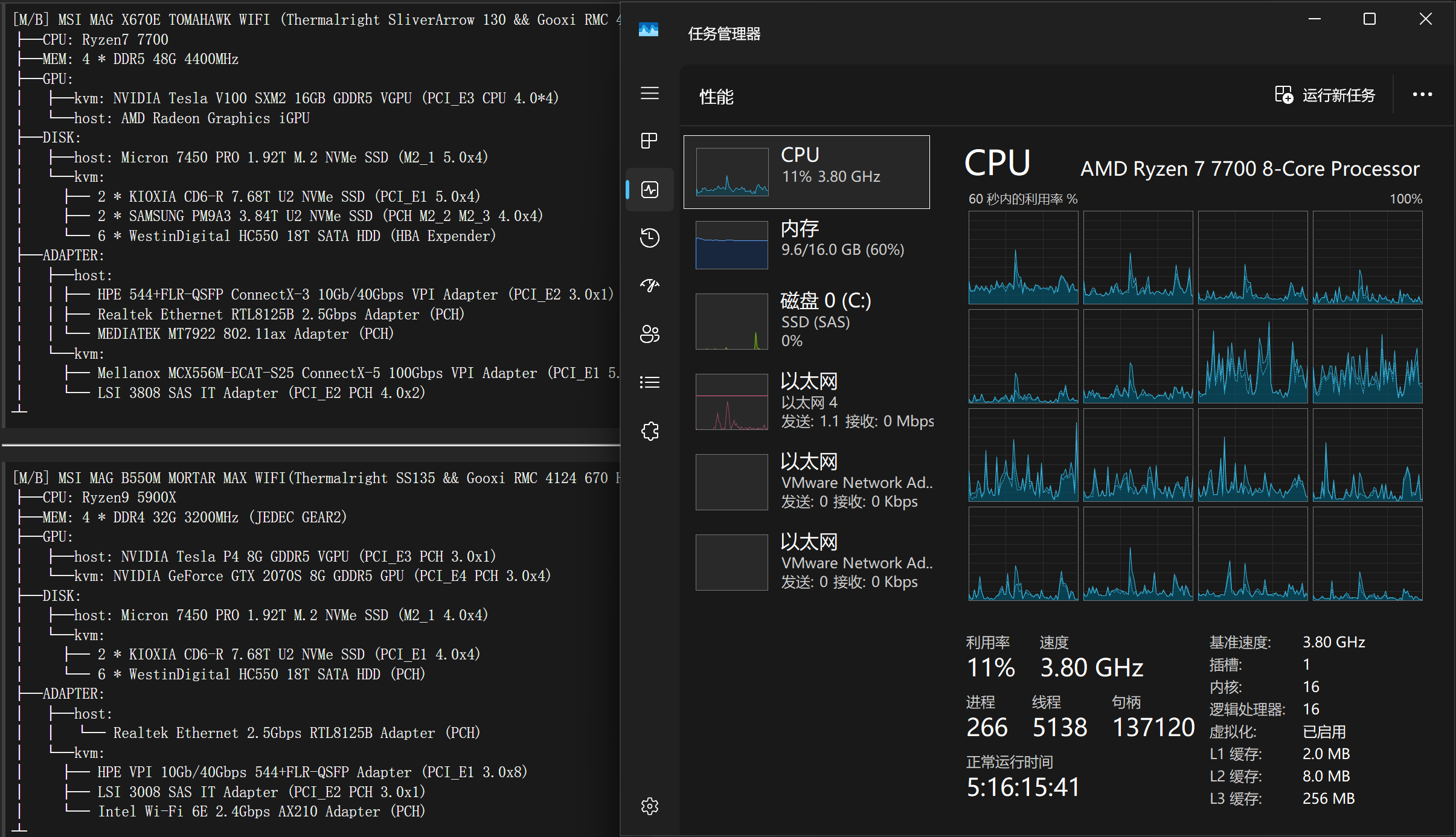Image resolution: width=1456 pixels, height=837 pixels.
Task: Click the Task Manager title icon
Action: point(649,29)
